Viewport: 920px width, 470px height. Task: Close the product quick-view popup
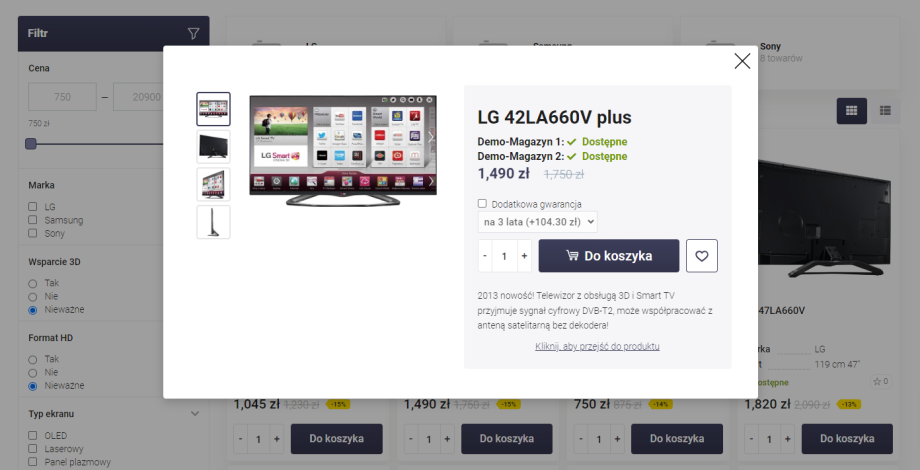(x=742, y=61)
